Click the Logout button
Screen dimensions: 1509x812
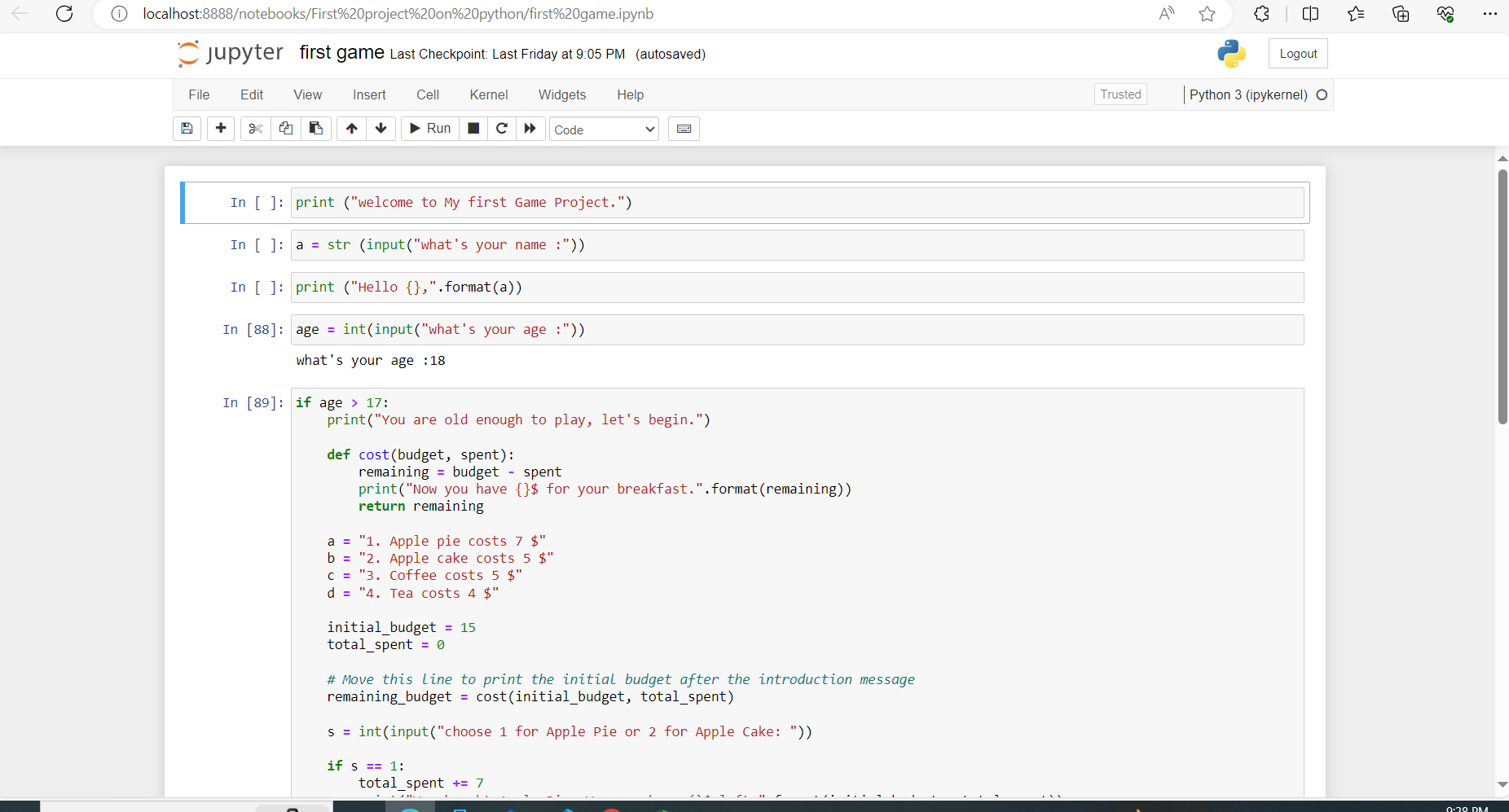pos(1298,54)
